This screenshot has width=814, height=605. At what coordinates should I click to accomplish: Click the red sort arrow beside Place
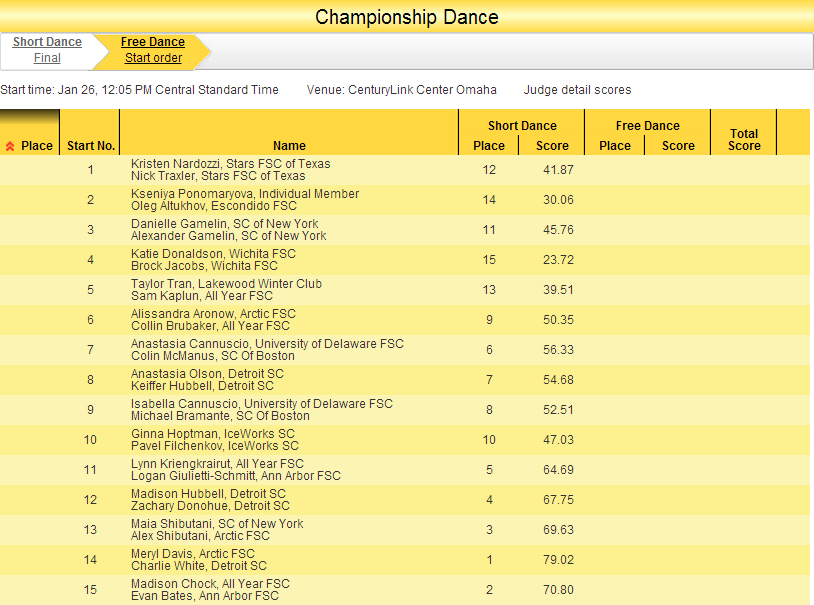(10, 146)
